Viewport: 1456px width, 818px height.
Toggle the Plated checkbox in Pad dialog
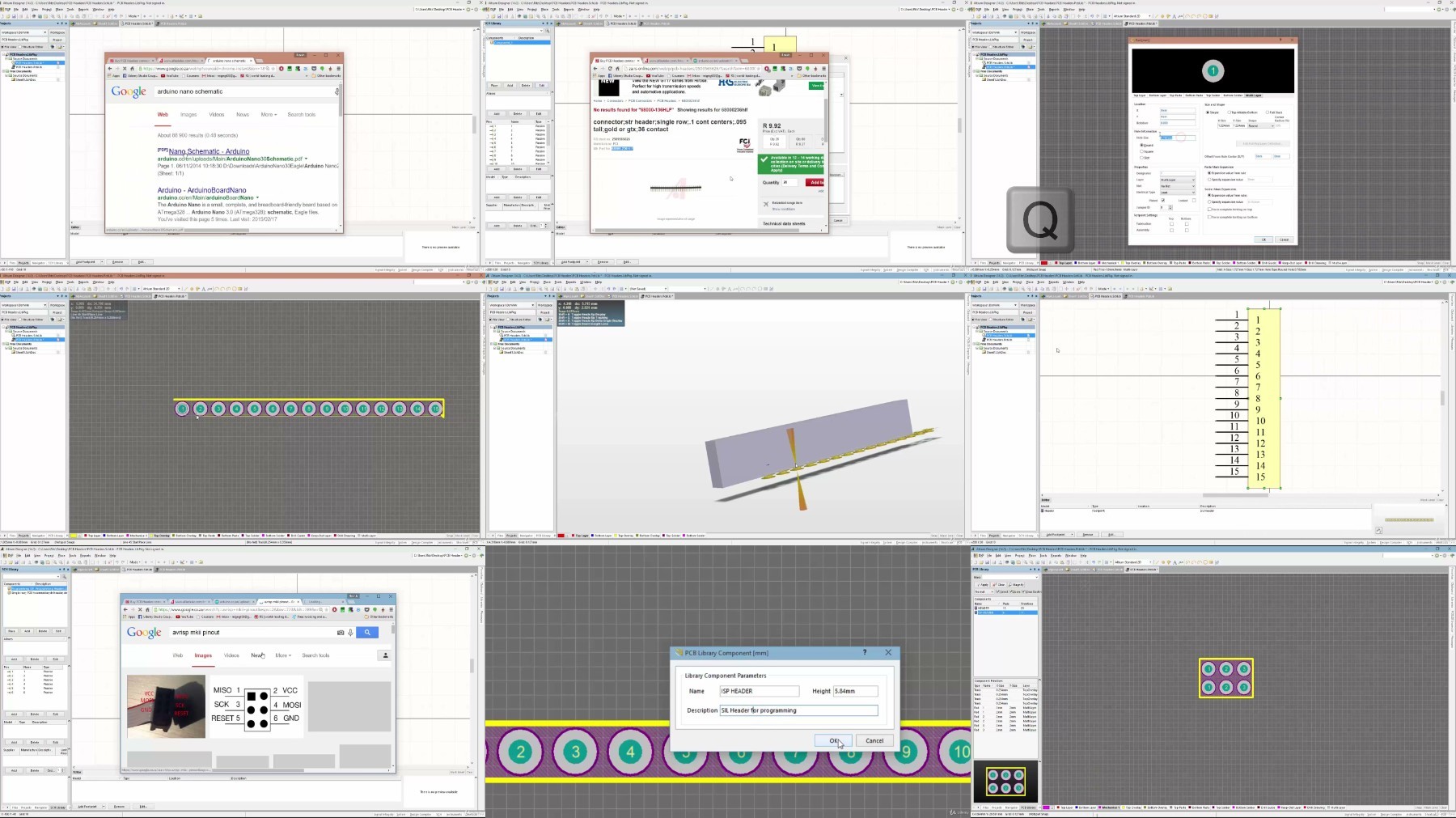click(x=1163, y=200)
